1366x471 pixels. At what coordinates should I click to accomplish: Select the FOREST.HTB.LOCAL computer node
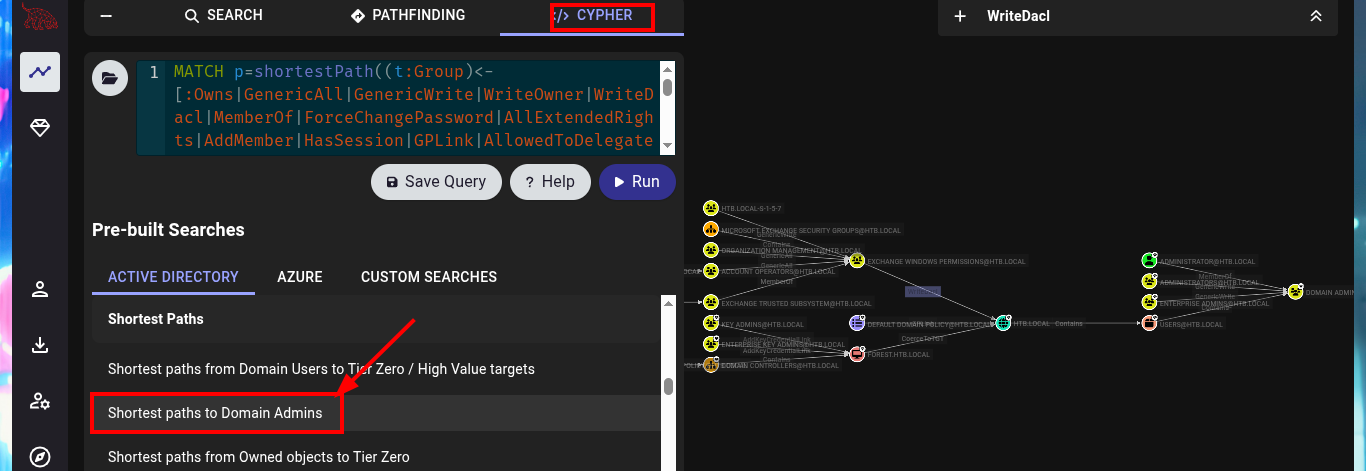click(857, 354)
